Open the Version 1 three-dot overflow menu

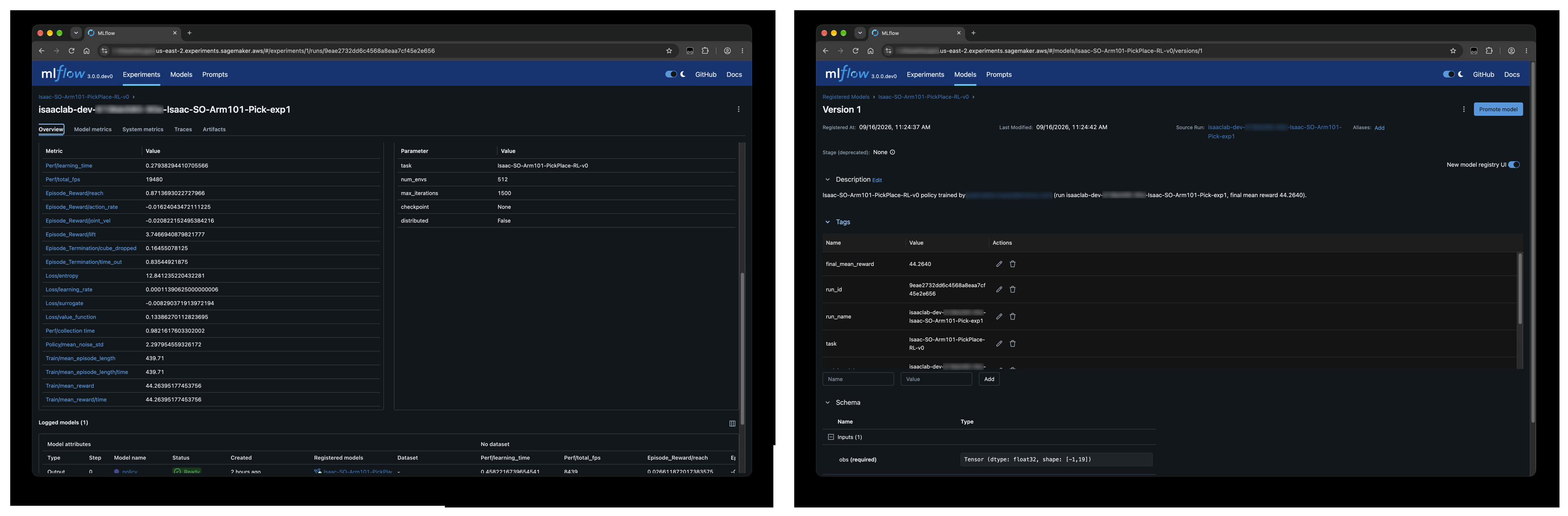(1463, 110)
